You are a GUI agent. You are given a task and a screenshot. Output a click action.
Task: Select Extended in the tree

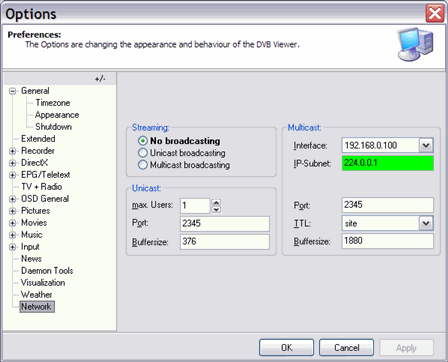[x=38, y=139]
